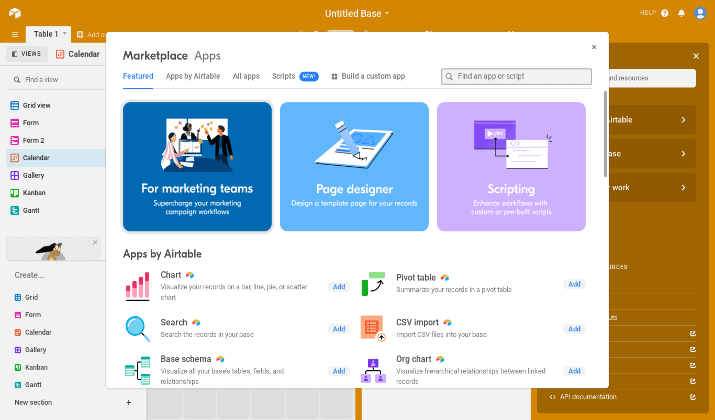
Task: Switch to the Featured tab
Action: coord(138,76)
